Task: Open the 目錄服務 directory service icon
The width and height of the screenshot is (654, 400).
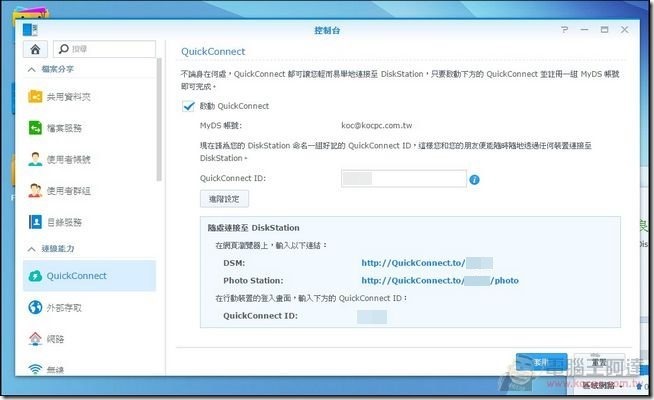Action: pos(35,222)
